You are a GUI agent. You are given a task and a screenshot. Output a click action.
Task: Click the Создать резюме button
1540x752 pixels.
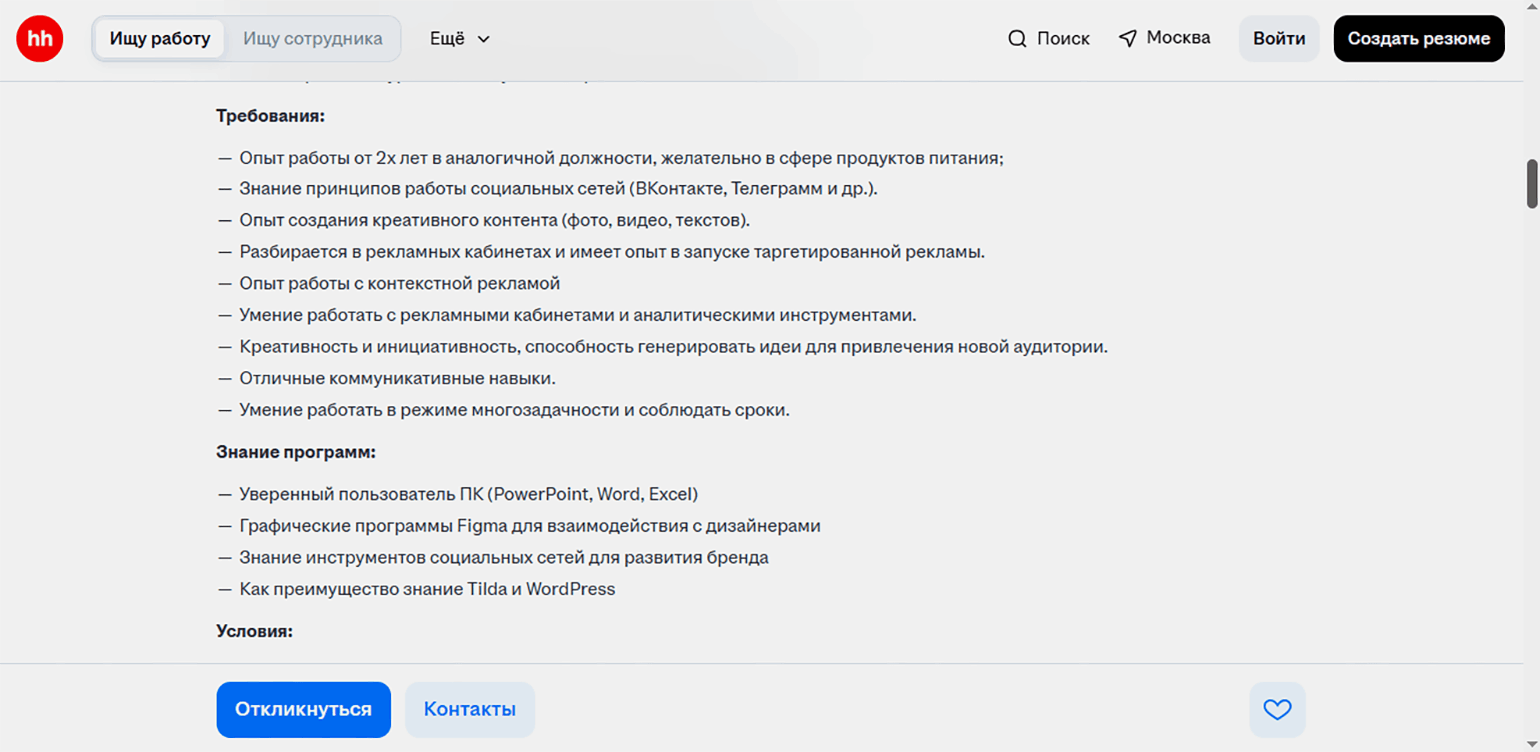click(x=1418, y=39)
